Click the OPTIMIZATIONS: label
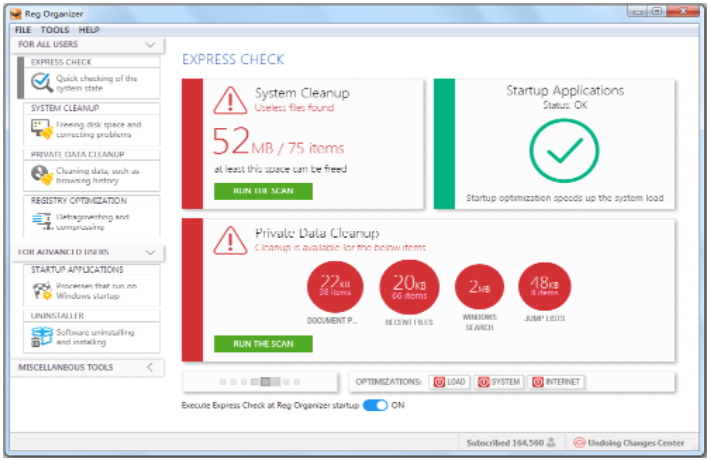 click(388, 382)
